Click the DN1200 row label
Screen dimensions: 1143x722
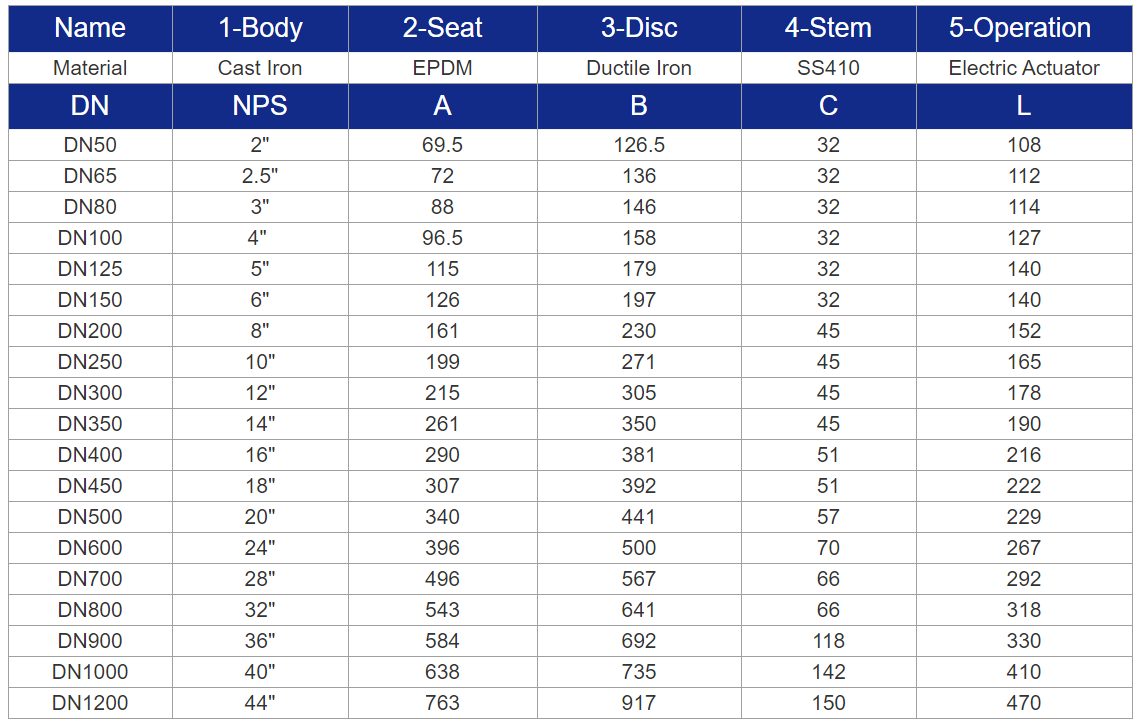(x=90, y=703)
